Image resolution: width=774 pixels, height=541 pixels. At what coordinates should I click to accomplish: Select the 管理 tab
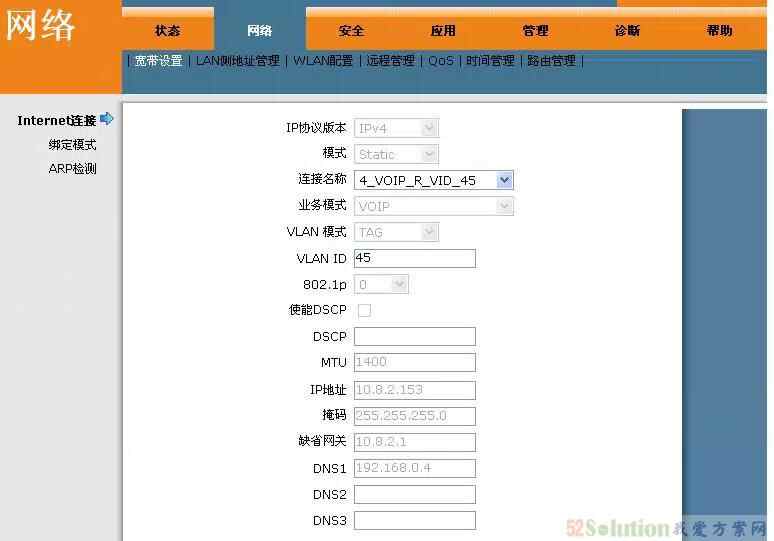tap(535, 31)
